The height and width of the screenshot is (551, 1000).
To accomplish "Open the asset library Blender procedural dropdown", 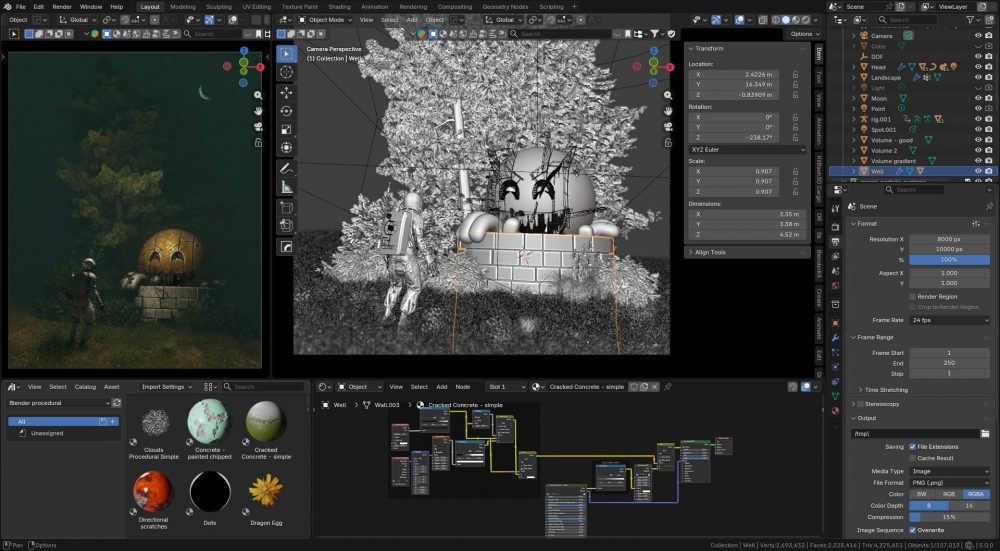I will (59, 403).
